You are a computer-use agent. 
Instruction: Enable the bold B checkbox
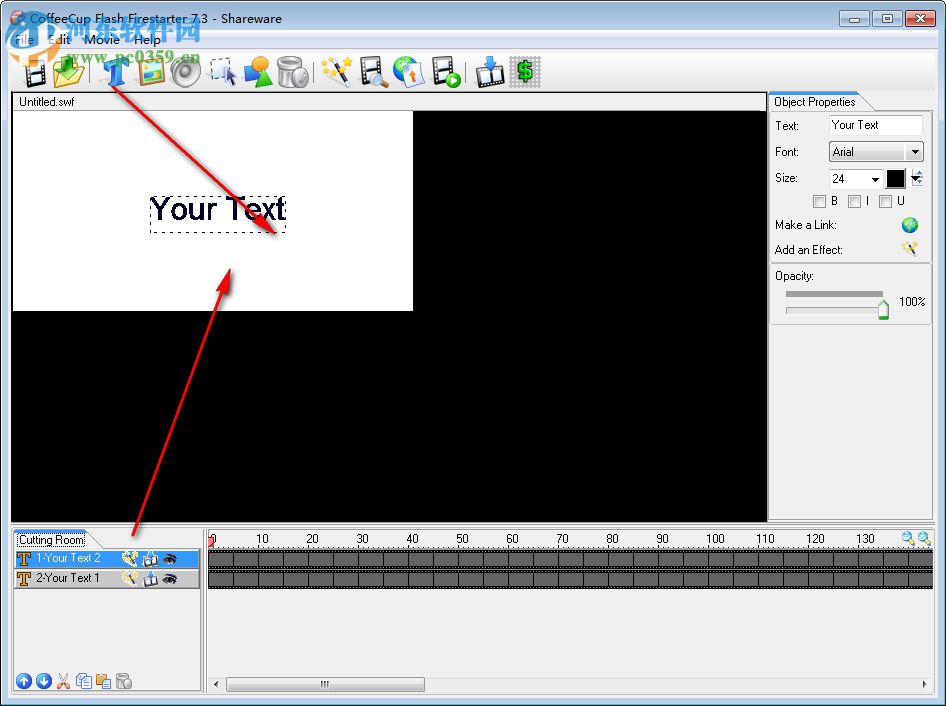pos(819,202)
